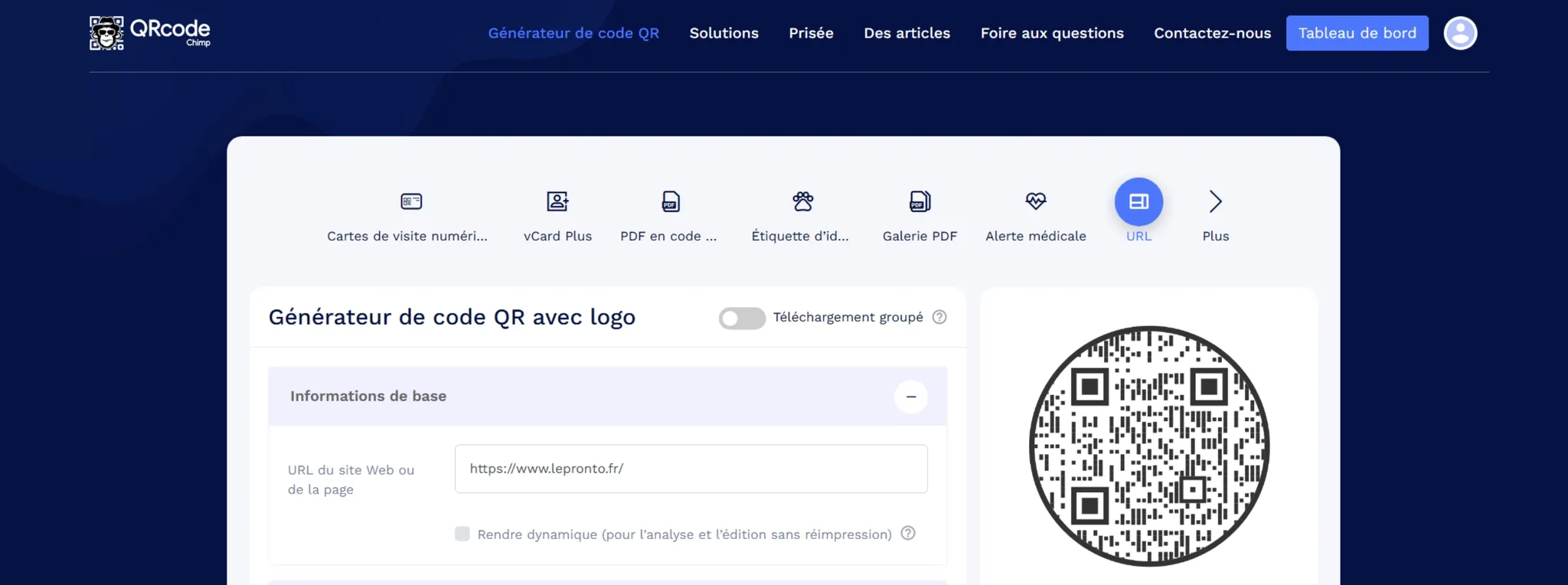Viewport: 1568px width, 585px height.
Task: Show more QR types with Plus arrow
Action: (x=1215, y=201)
